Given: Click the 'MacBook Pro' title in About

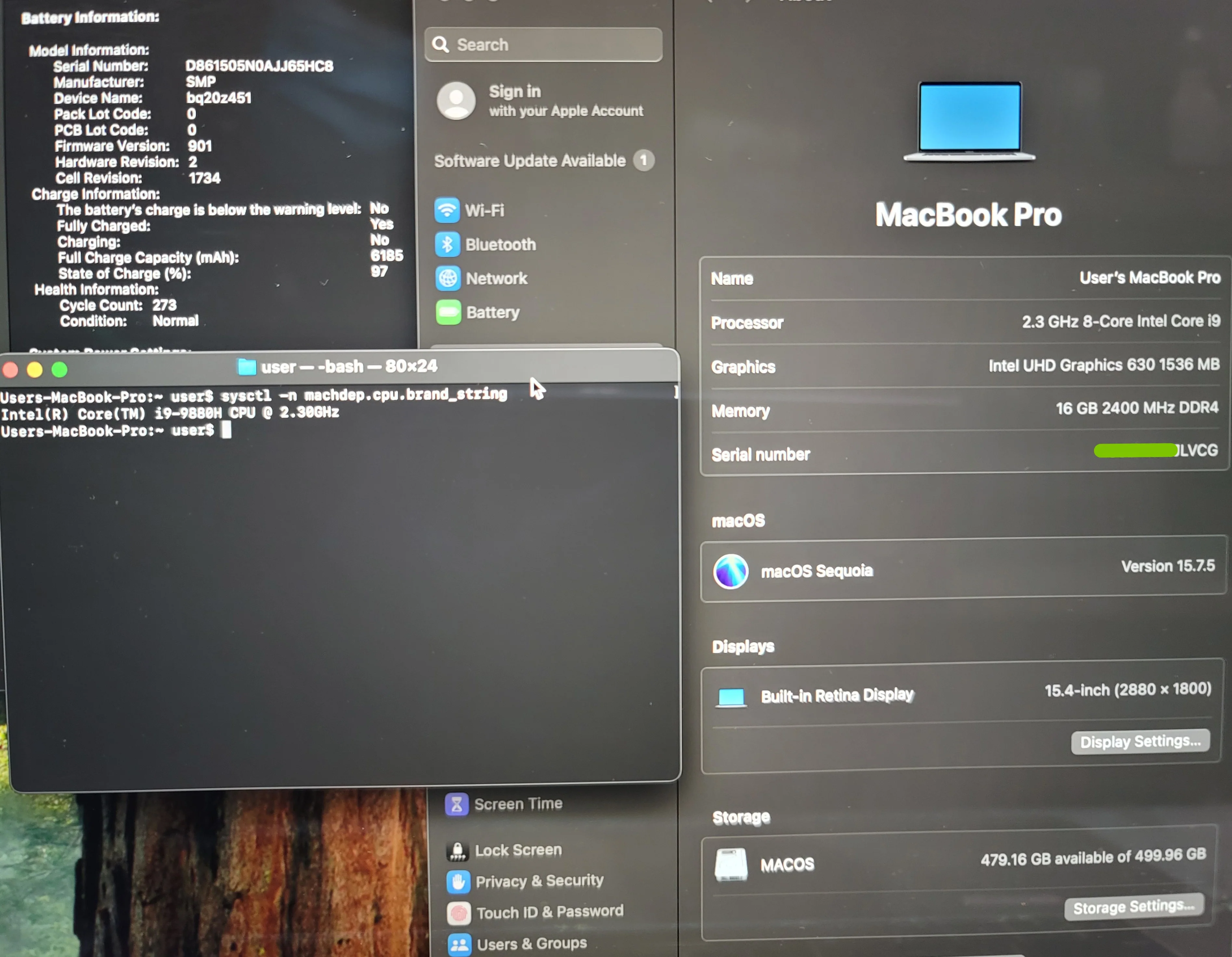Looking at the screenshot, I should tap(968, 215).
